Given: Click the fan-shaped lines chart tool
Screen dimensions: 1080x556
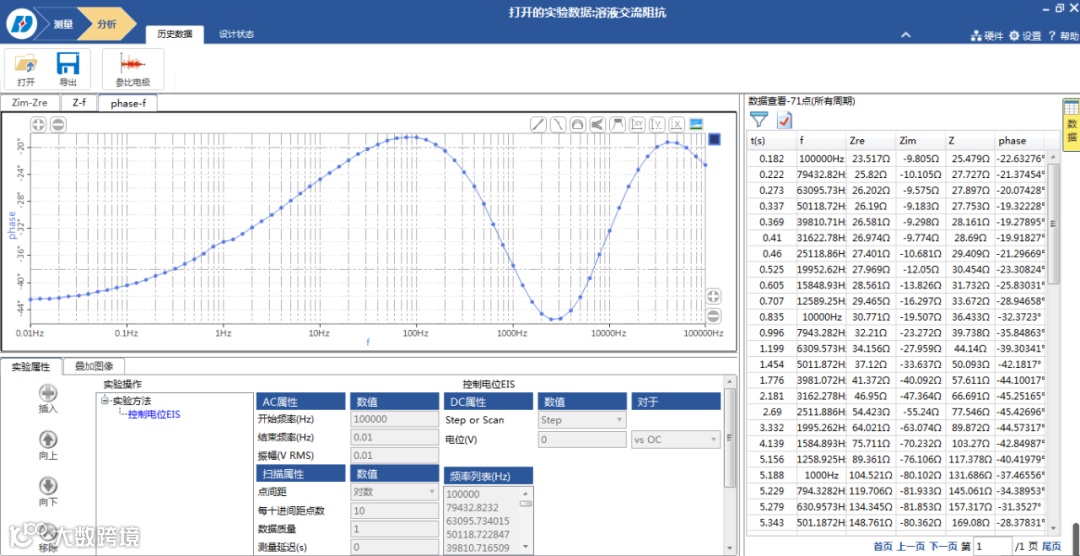Looking at the screenshot, I should point(598,124).
